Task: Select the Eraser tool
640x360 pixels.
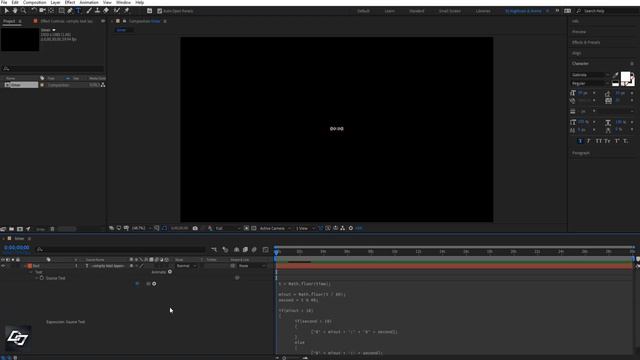Action: tap(106, 11)
